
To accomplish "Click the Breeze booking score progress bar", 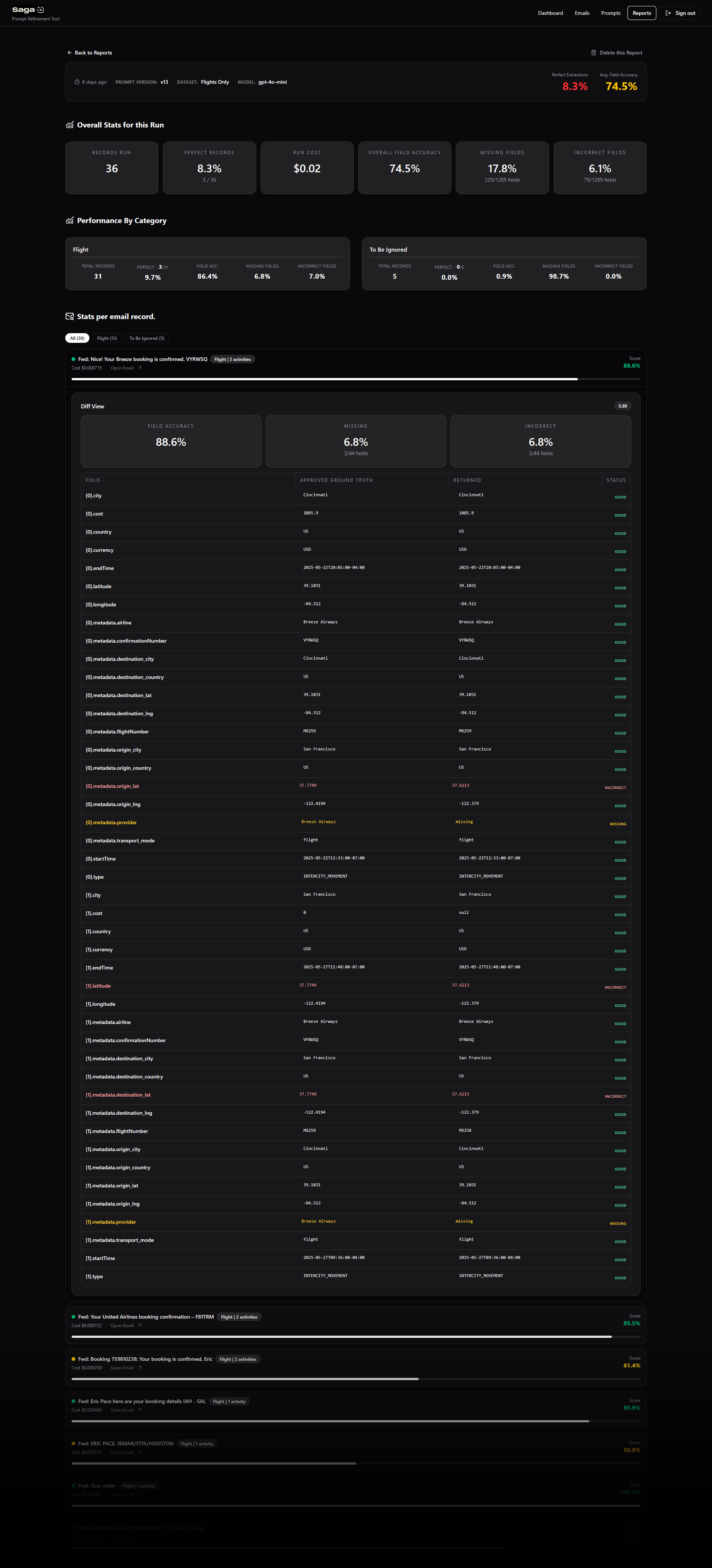I will point(356,379).
